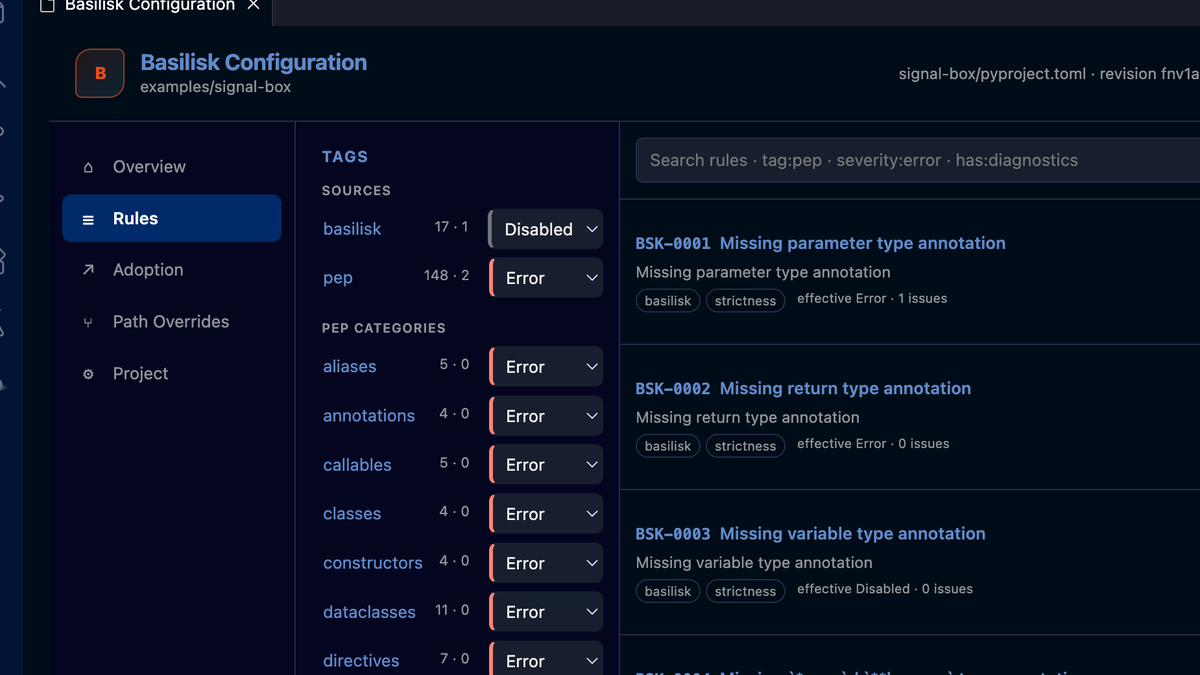Click strictness tag chip on BSK-0002
The height and width of the screenshot is (675, 1200).
pos(745,446)
